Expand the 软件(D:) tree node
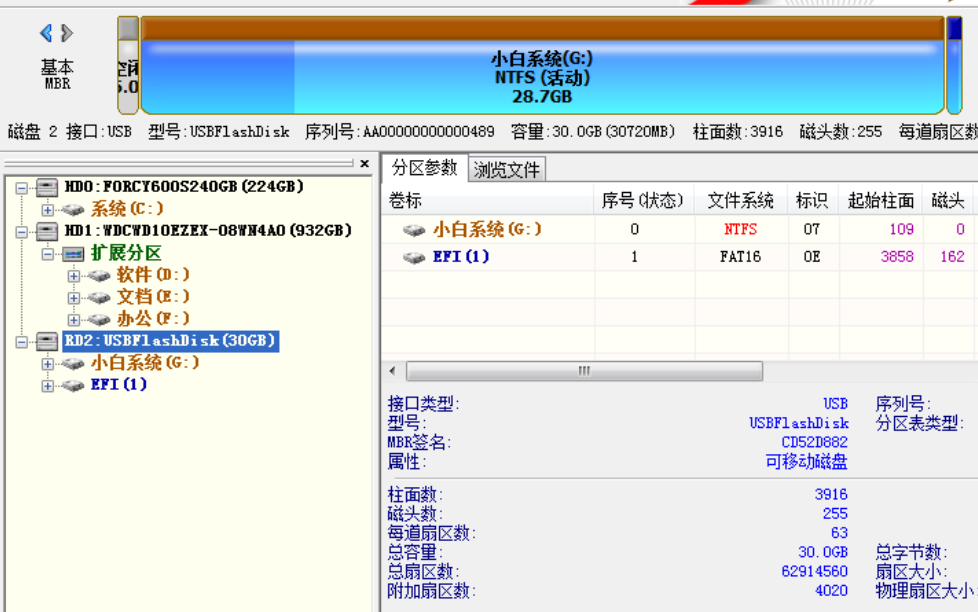Image resolution: width=978 pixels, height=612 pixels. click(74, 276)
